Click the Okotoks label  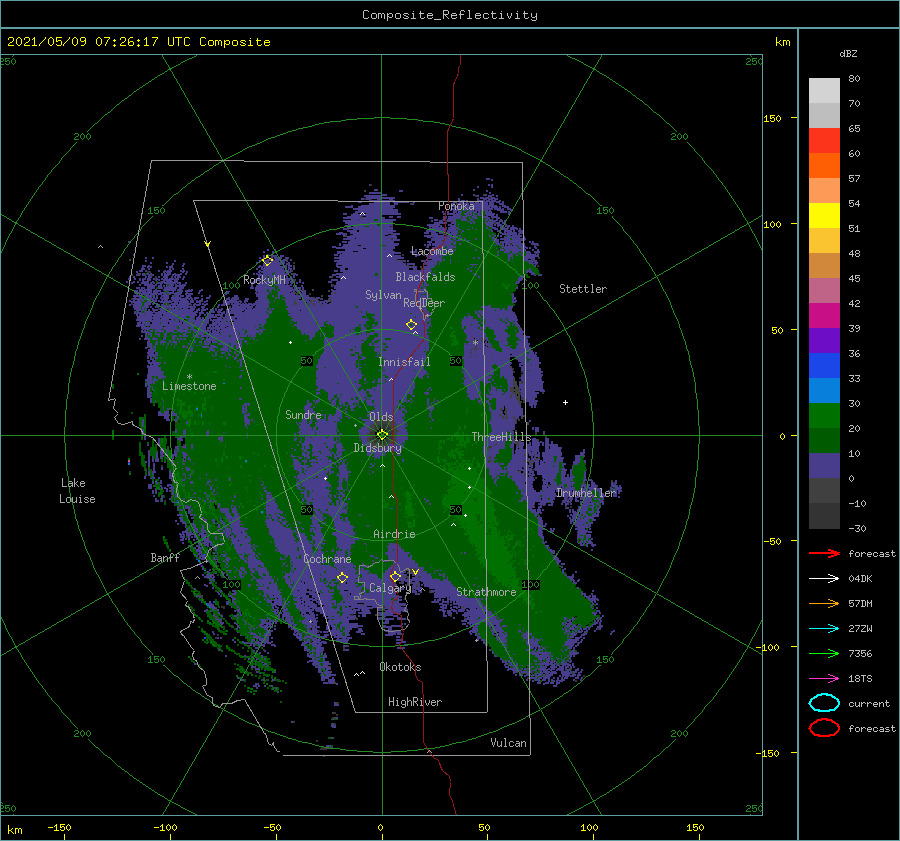coord(400,667)
